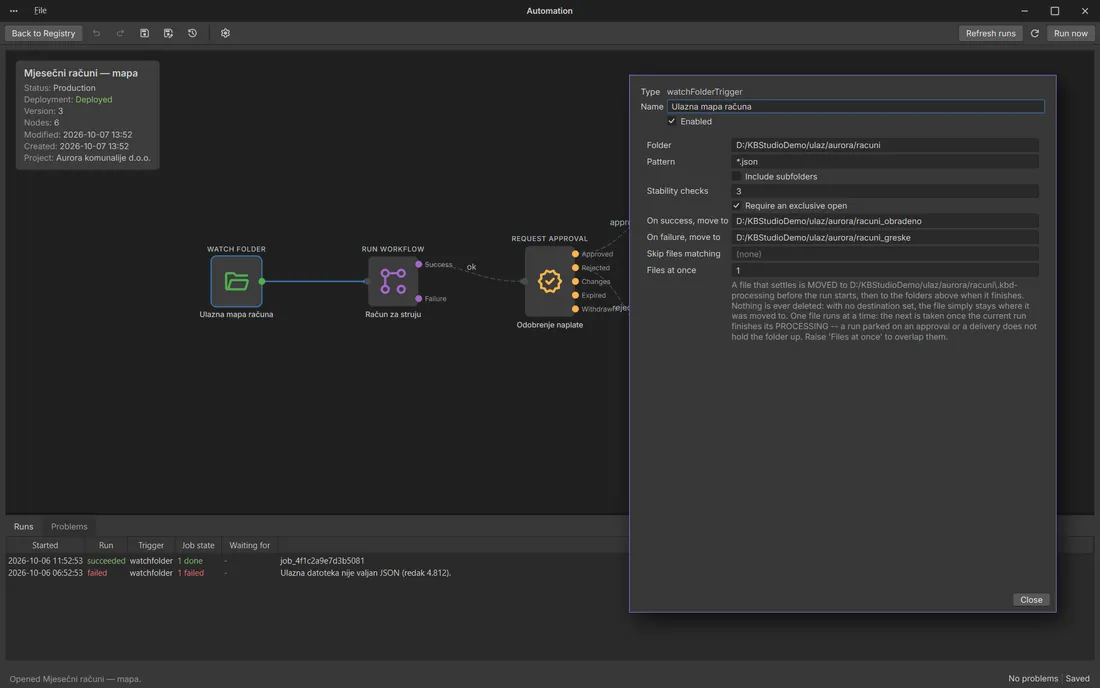Click the Approved output port dot
This screenshot has height=688, width=1100.
click(x=575, y=254)
